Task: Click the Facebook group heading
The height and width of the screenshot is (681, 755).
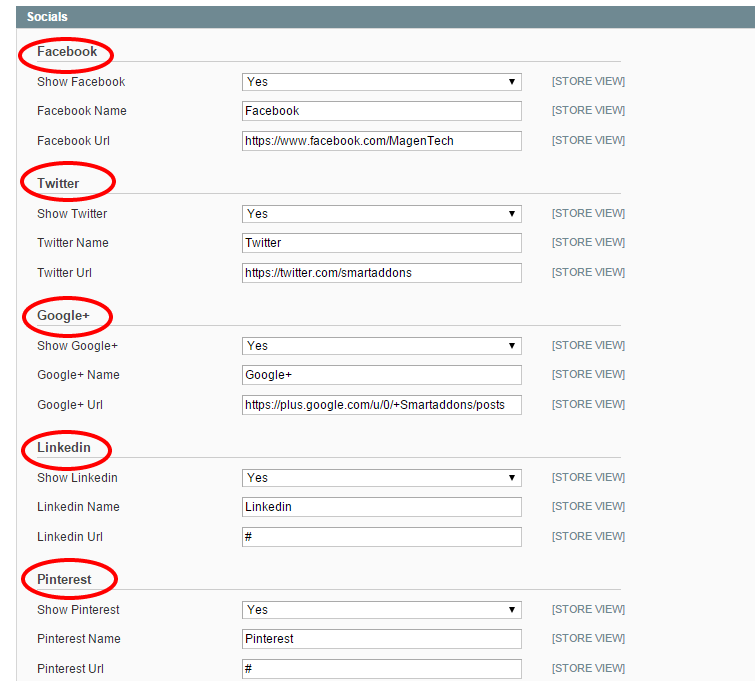Action: pyautogui.click(x=67, y=52)
